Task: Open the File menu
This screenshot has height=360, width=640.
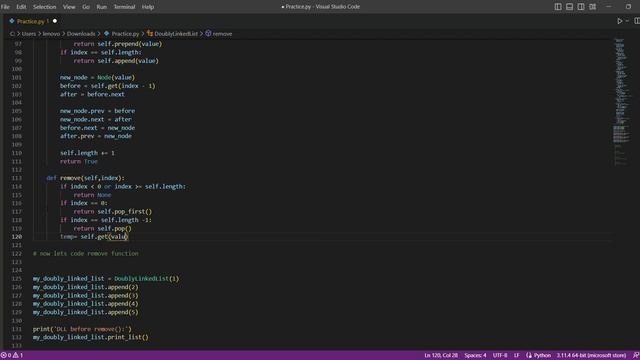Action: click(5, 7)
